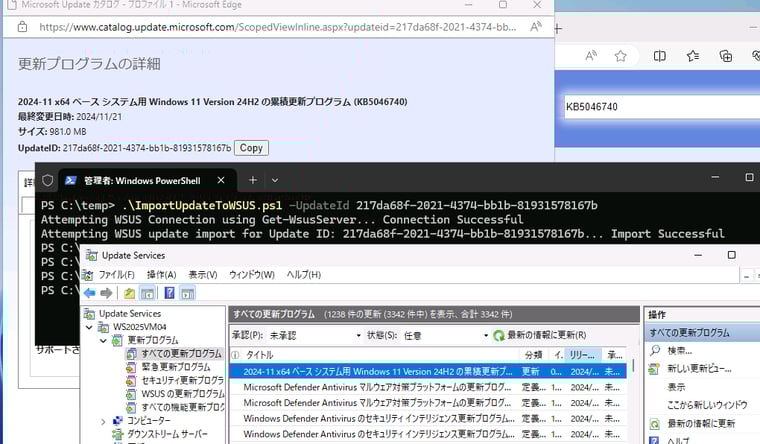Open the 操作(A) menu
Viewport: 760px width, 444px height.
click(161, 275)
